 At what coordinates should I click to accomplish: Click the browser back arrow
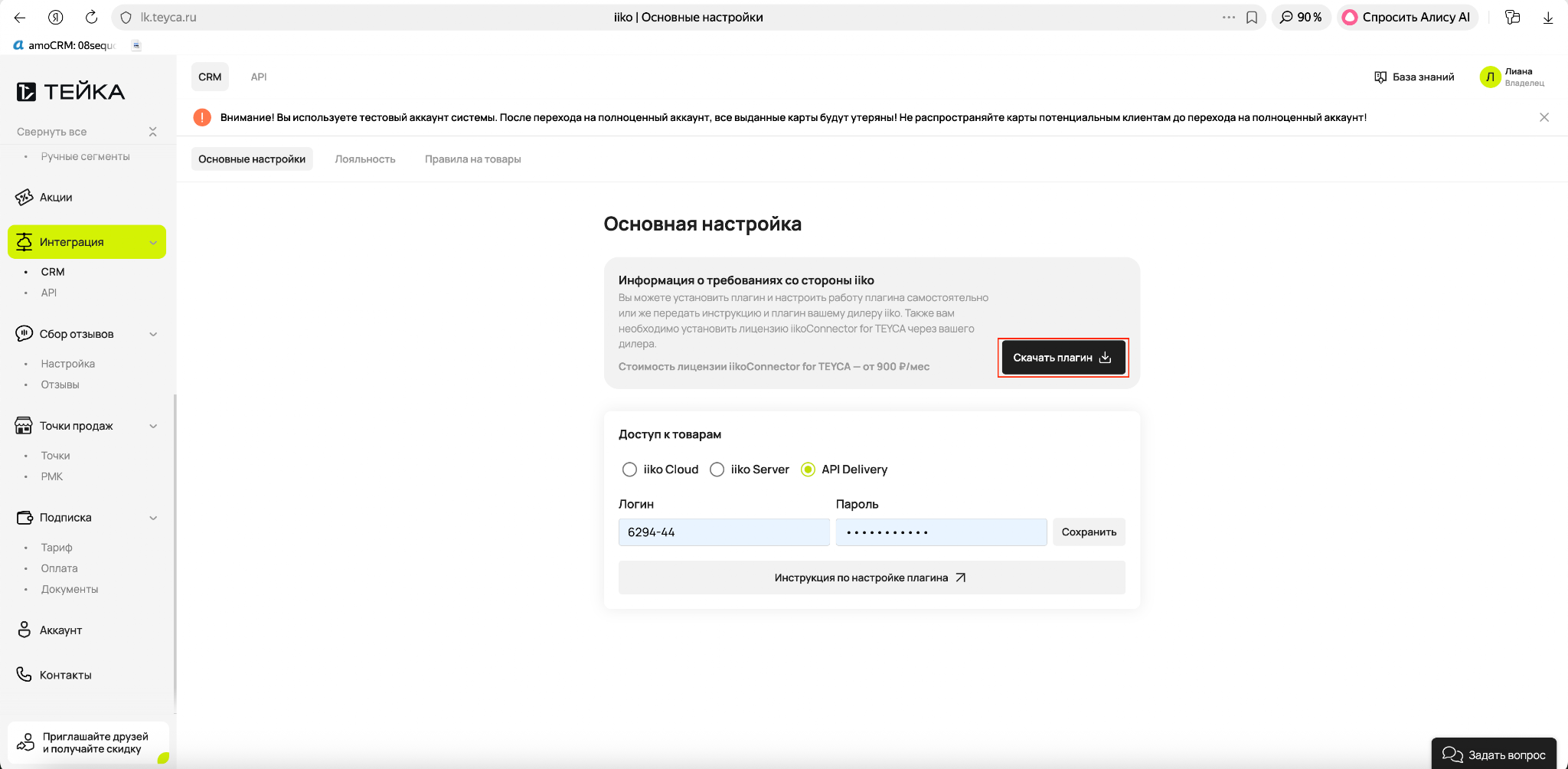pyautogui.click(x=20, y=17)
